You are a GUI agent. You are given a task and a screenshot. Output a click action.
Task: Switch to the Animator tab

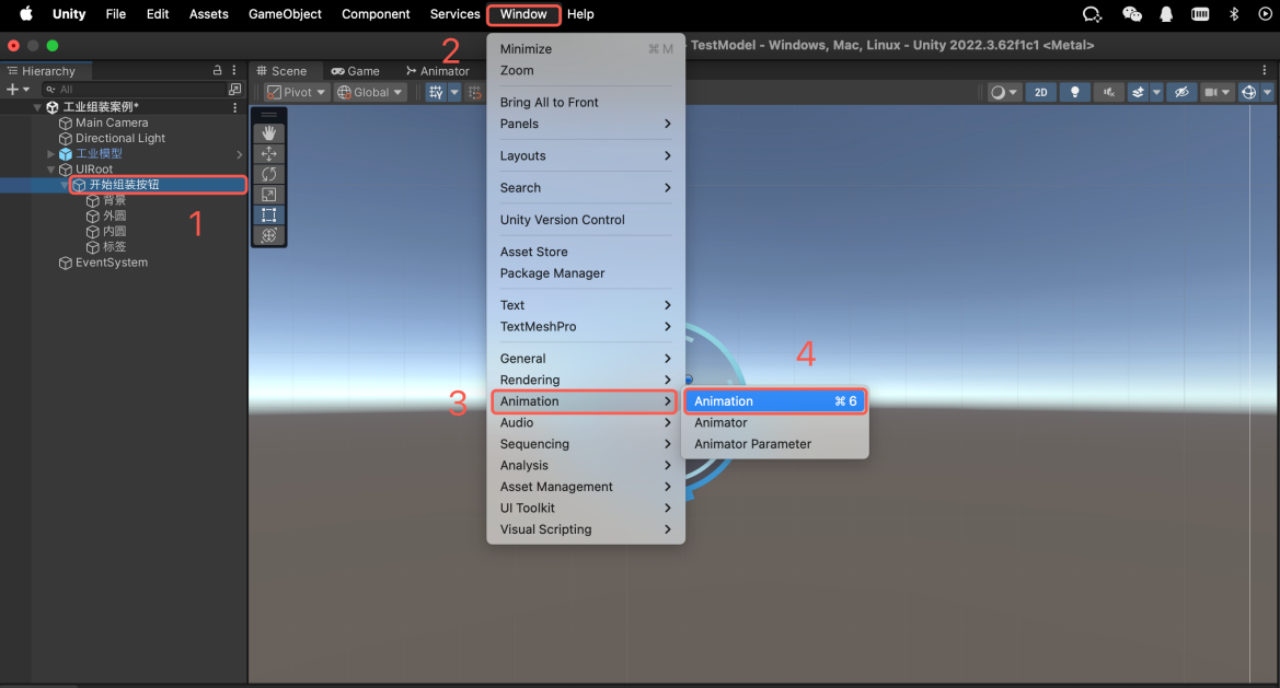point(438,71)
